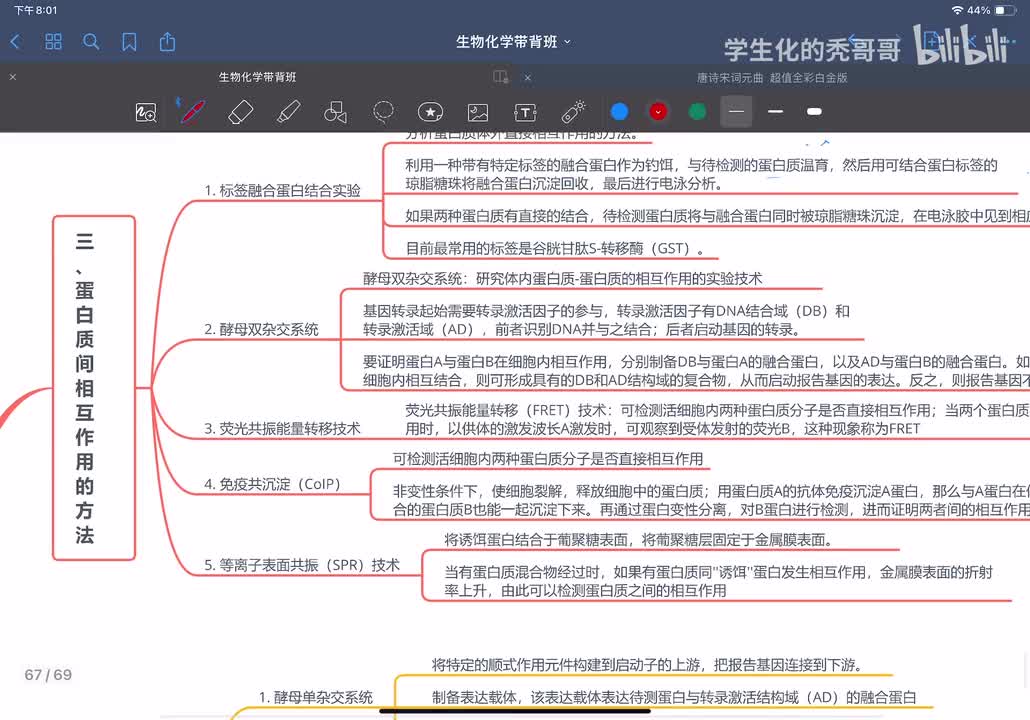1030x720 pixels.
Task: Tap the share export icon
Action: tap(168, 41)
